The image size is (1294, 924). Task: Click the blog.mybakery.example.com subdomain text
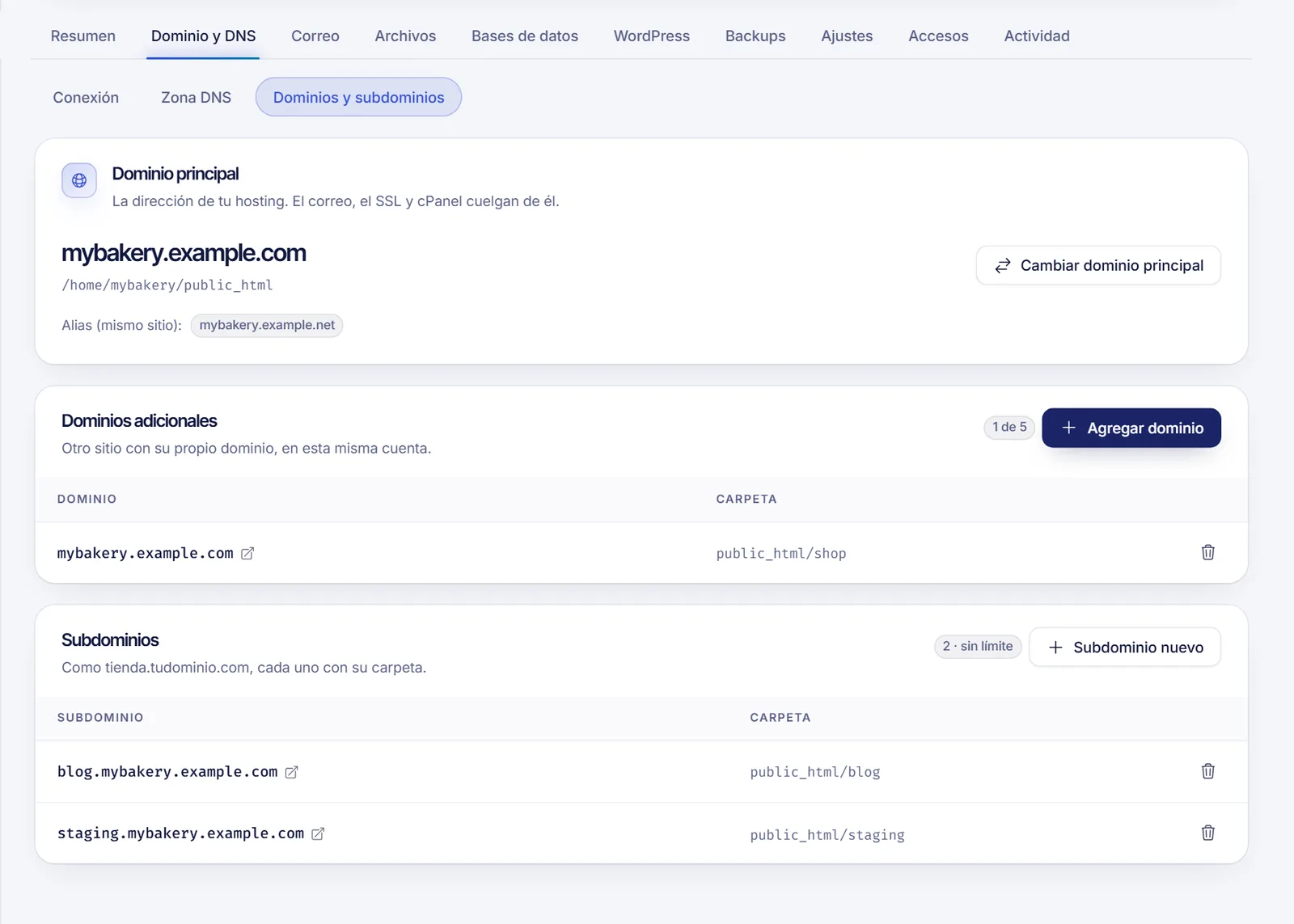pos(167,771)
